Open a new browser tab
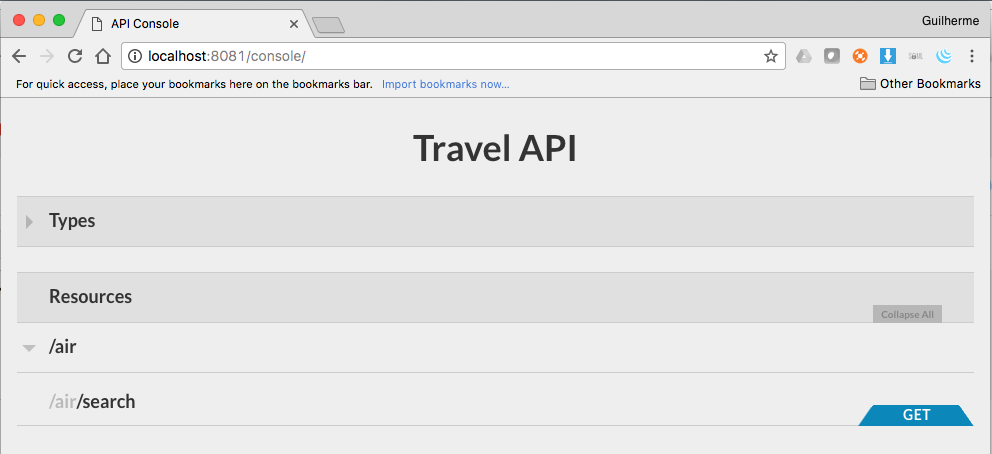The image size is (992, 454). pos(328,24)
